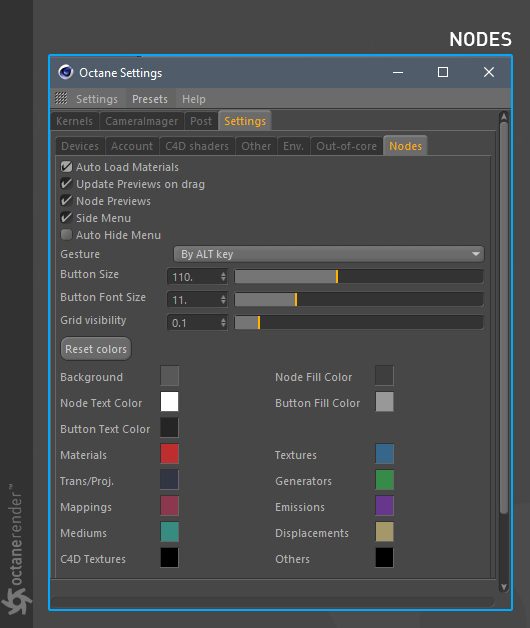Open the Out-of-core sub-tab
Screen dimensions: 530x628
tap(347, 146)
